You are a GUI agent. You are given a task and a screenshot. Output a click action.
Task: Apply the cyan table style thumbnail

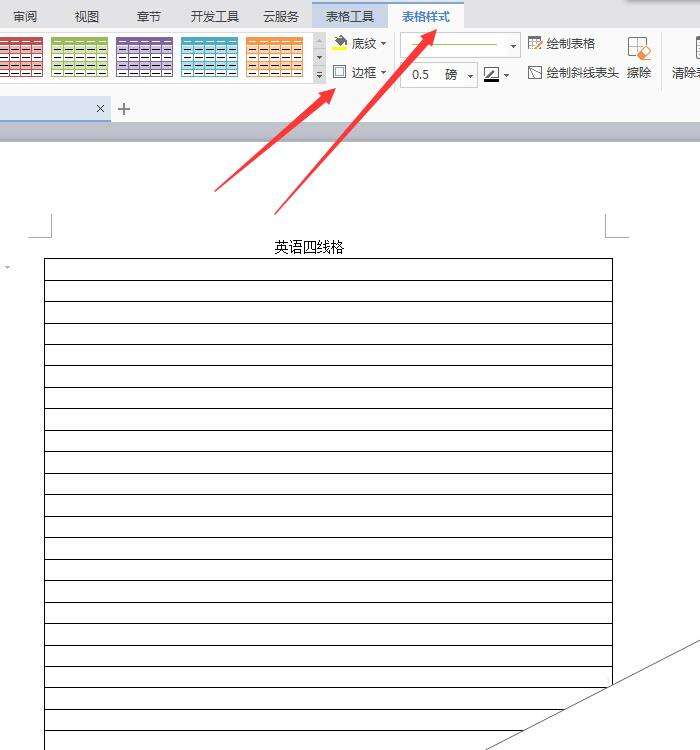tap(210, 57)
